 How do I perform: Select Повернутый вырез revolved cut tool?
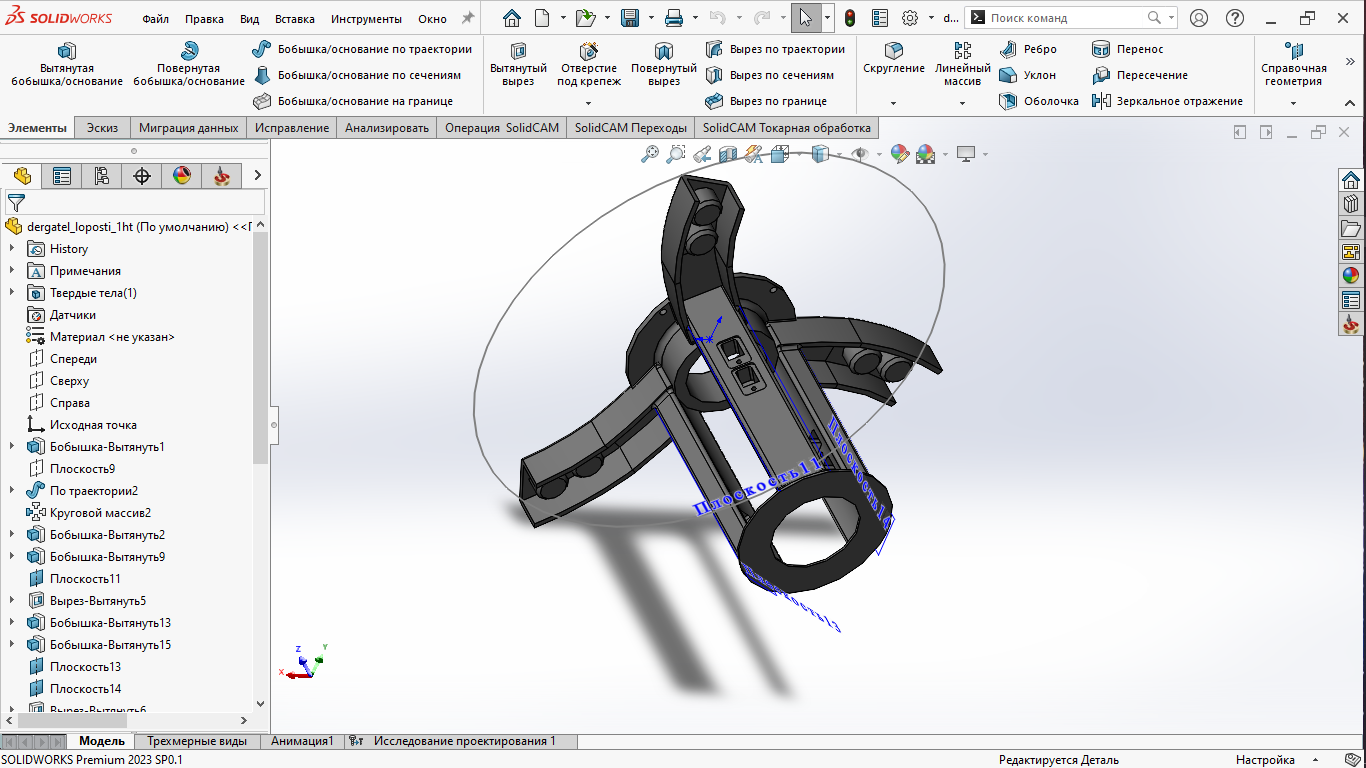tap(664, 66)
